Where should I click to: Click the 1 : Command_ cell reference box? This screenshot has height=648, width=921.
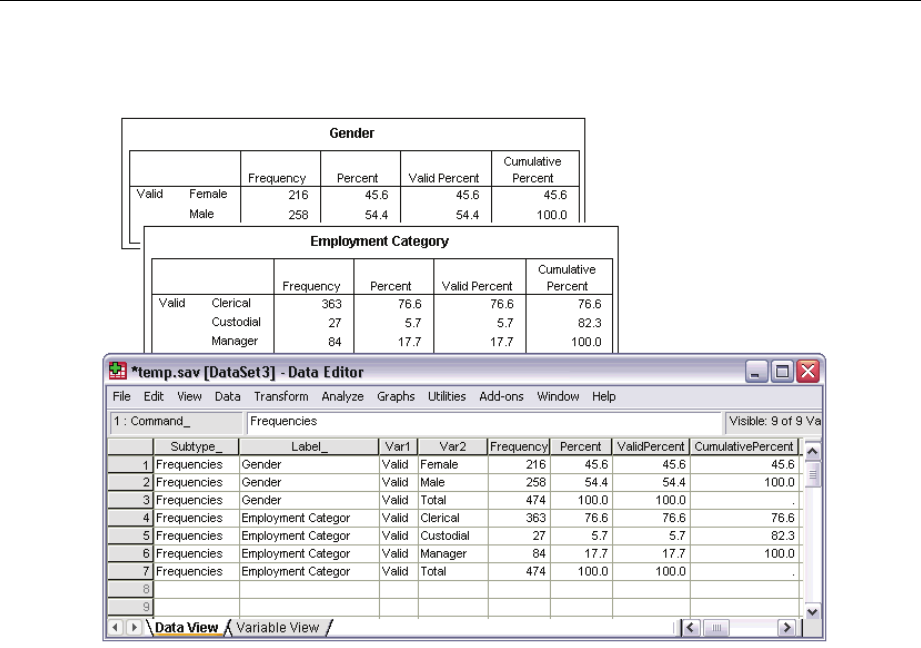click(x=176, y=422)
